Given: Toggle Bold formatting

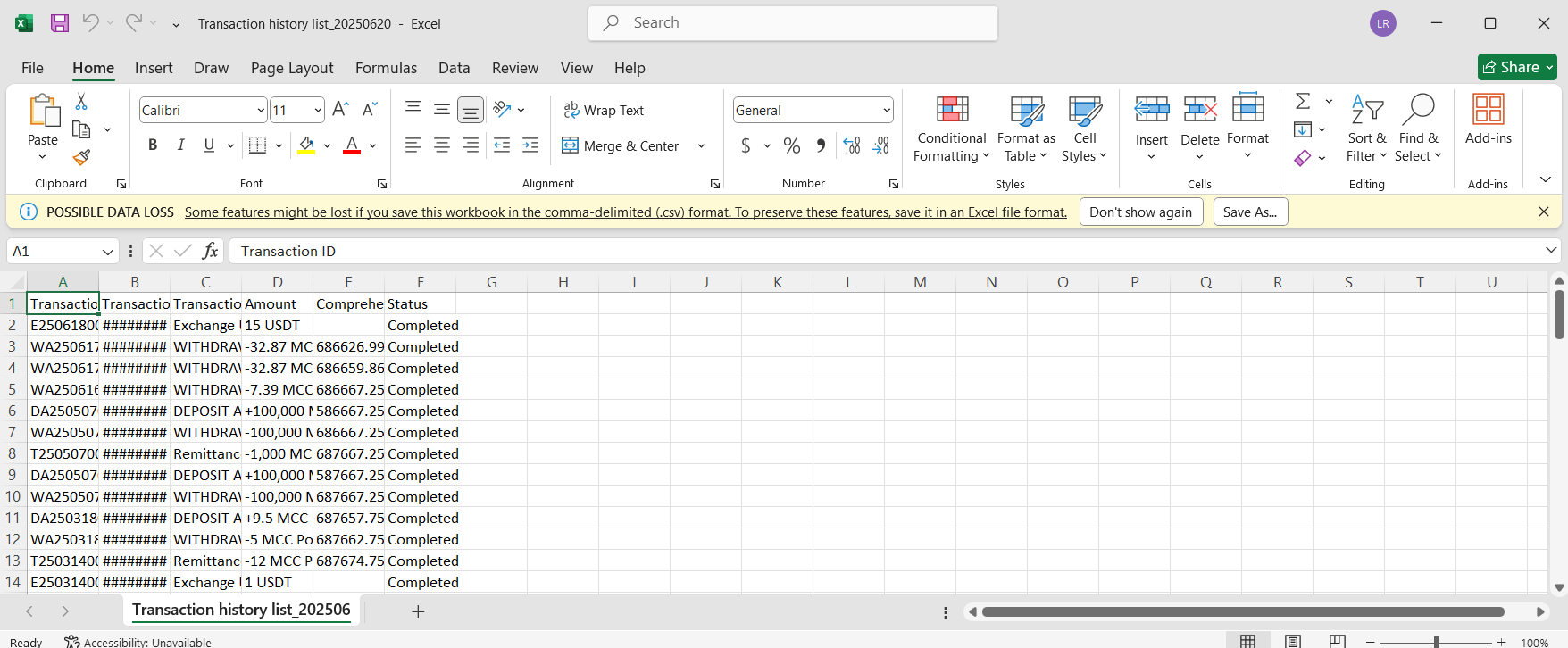Looking at the screenshot, I should [x=153, y=145].
